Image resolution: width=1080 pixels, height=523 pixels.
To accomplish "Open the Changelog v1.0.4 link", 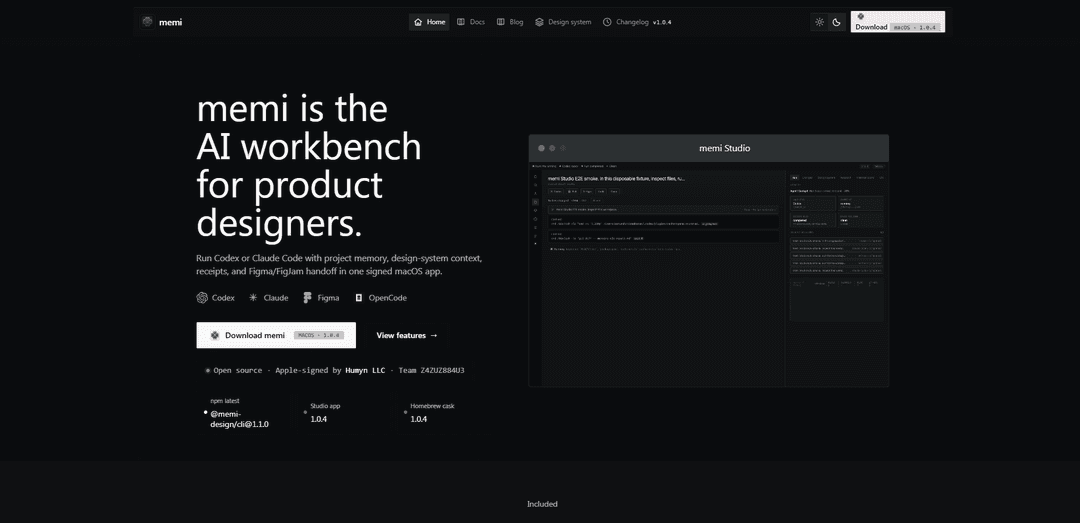I will pos(637,22).
